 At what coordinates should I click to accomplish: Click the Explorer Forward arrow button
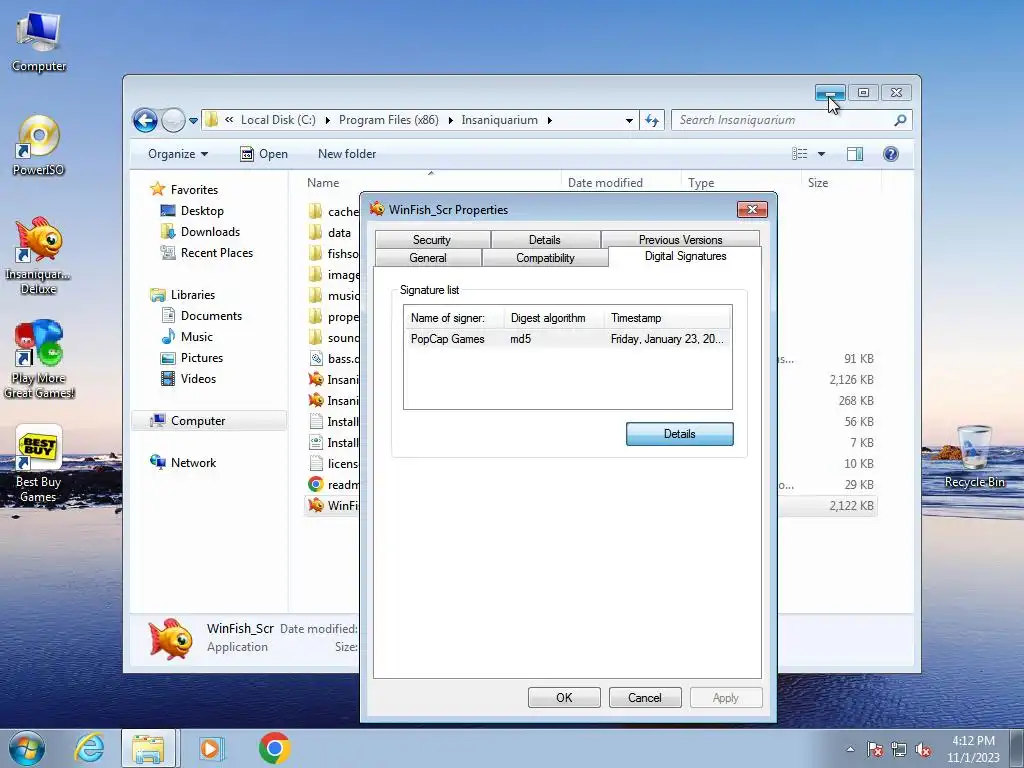click(x=173, y=120)
